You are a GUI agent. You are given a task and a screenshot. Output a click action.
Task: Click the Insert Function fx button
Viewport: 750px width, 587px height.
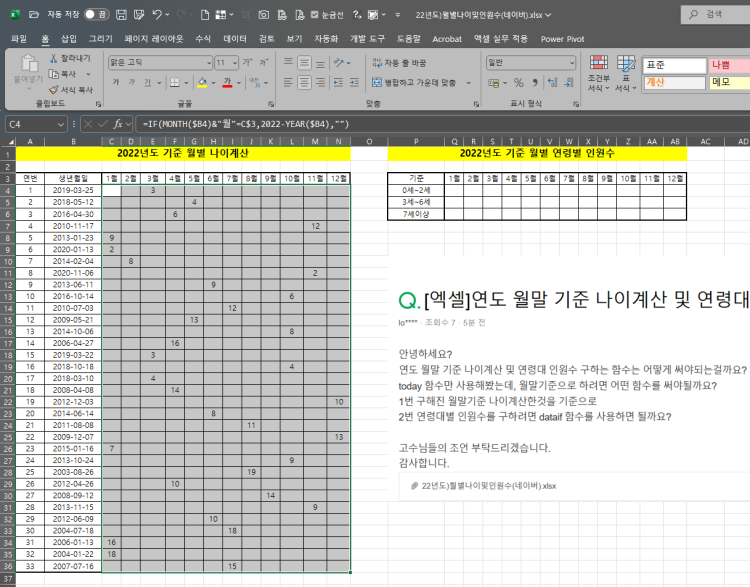[118, 124]
